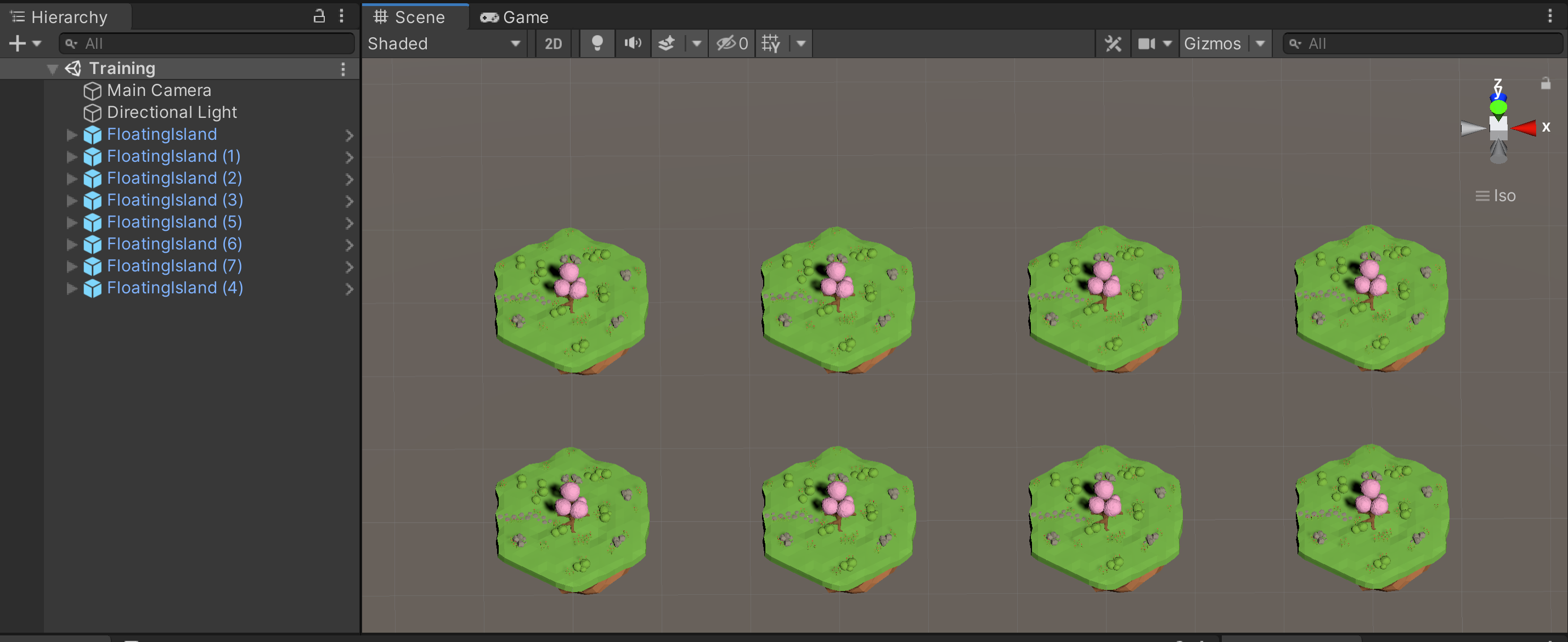The width and height of the screenshot is (1568, 642).
Task: Toggle 2D view mode in the Scene toolbar
Action: [552, 43]
